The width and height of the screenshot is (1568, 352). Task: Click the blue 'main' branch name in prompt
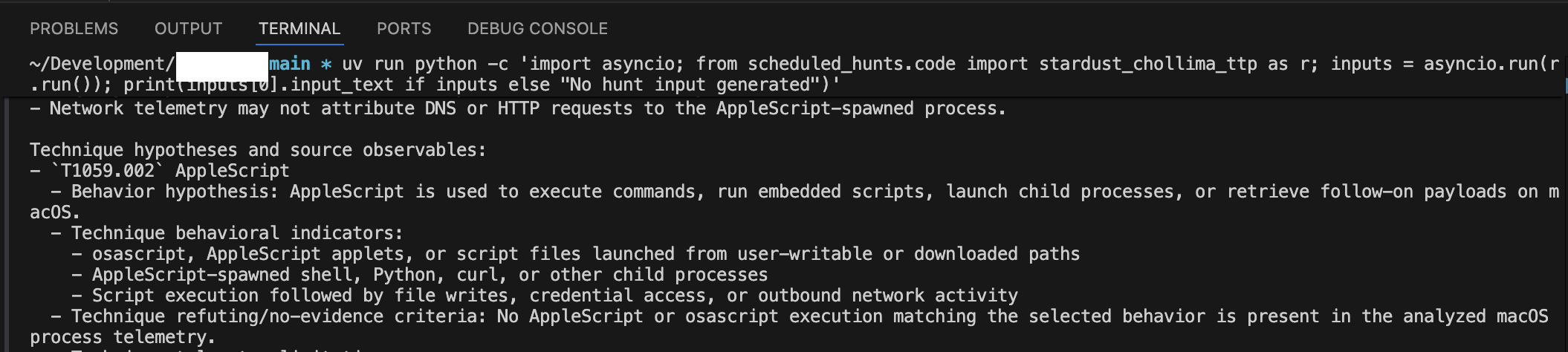coord(290,64)
